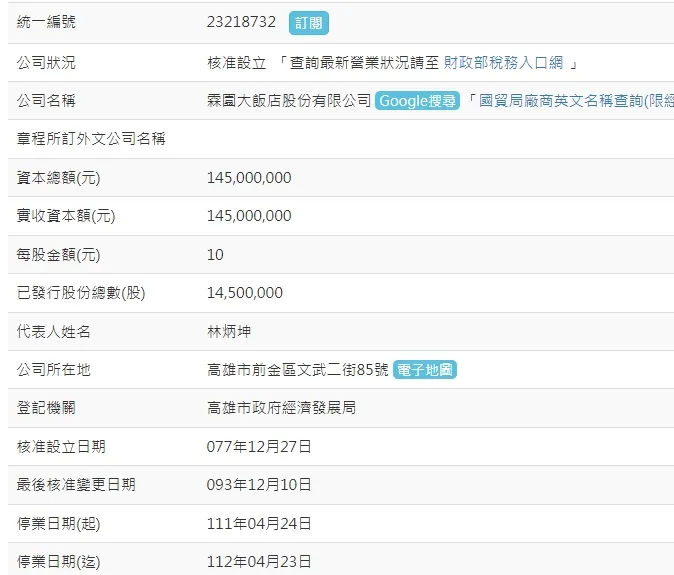Open the 電子地圖 map button
Screen dimensions: 674x575
pyautogui.click(x=425, y=370)
